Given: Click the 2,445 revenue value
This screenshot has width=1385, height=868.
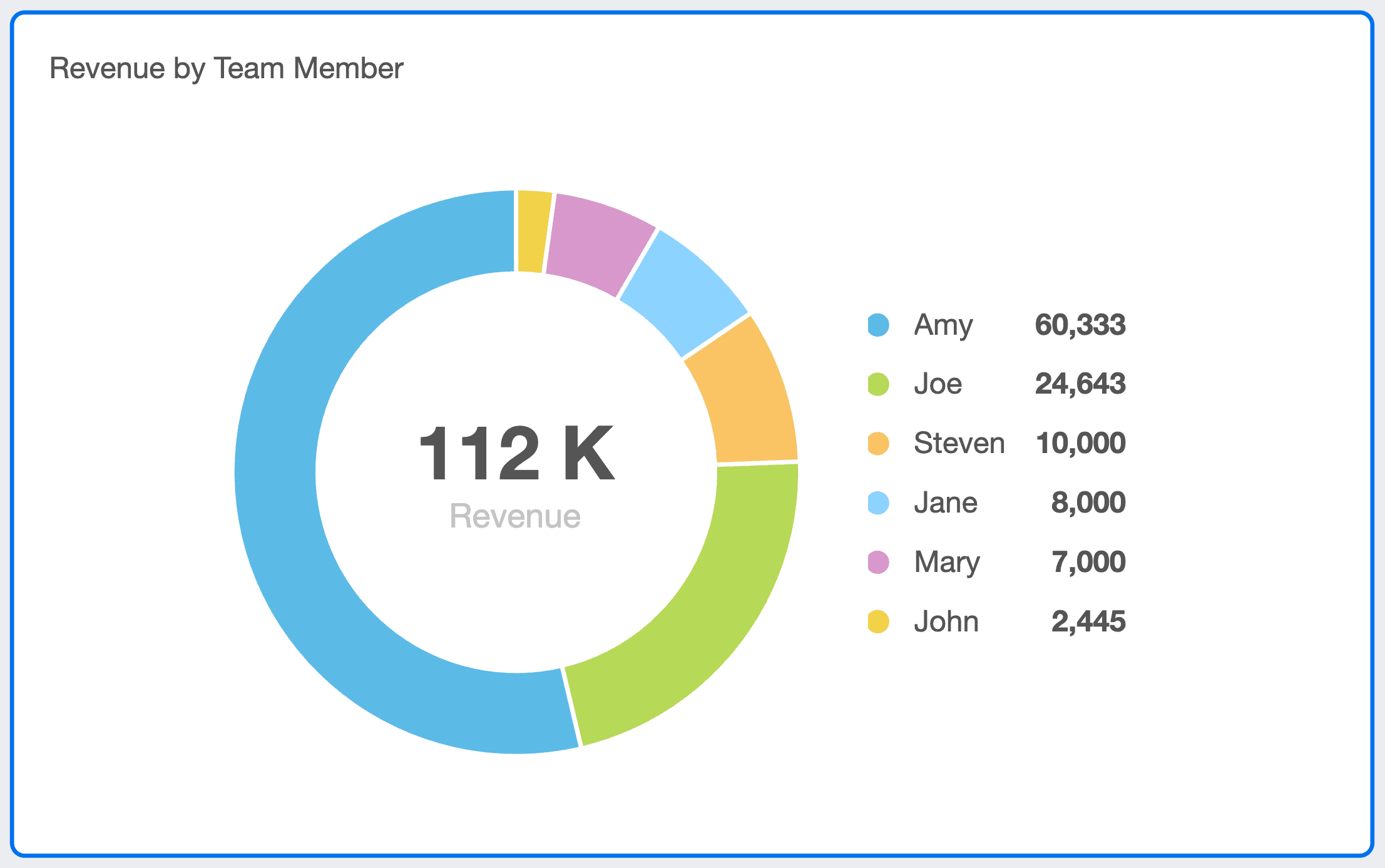Looking at the screenshot, I should pyautogui.click(x=1088, y=621).
